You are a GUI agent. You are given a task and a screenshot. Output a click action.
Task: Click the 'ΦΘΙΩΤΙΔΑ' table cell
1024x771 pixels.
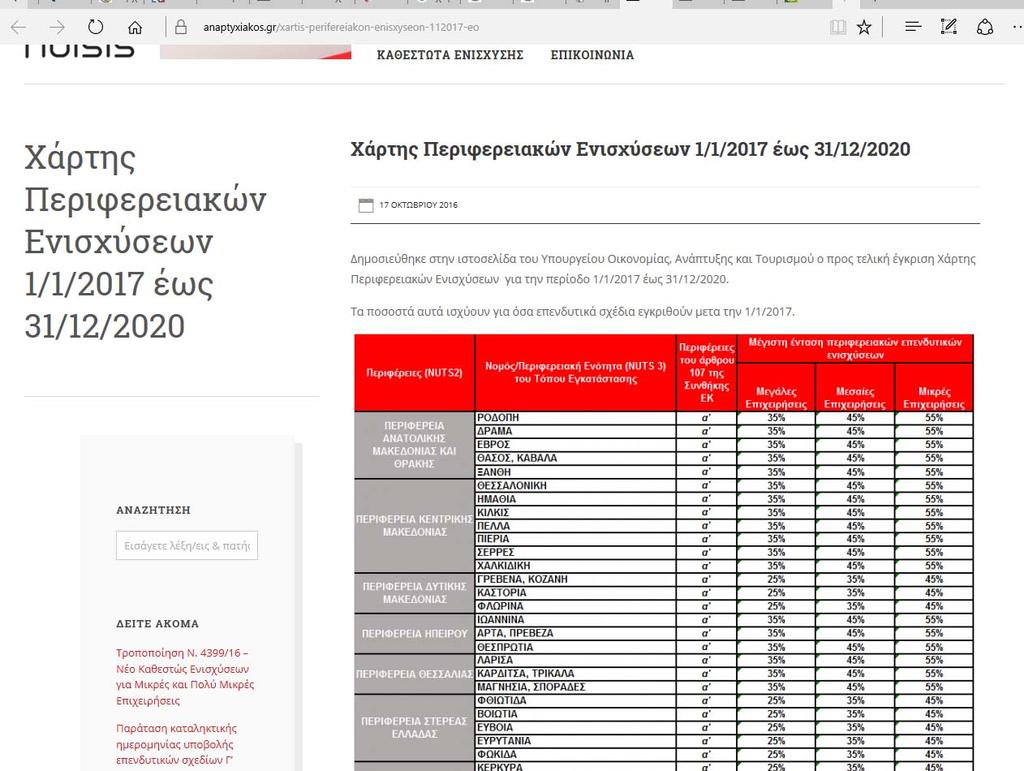575,700
